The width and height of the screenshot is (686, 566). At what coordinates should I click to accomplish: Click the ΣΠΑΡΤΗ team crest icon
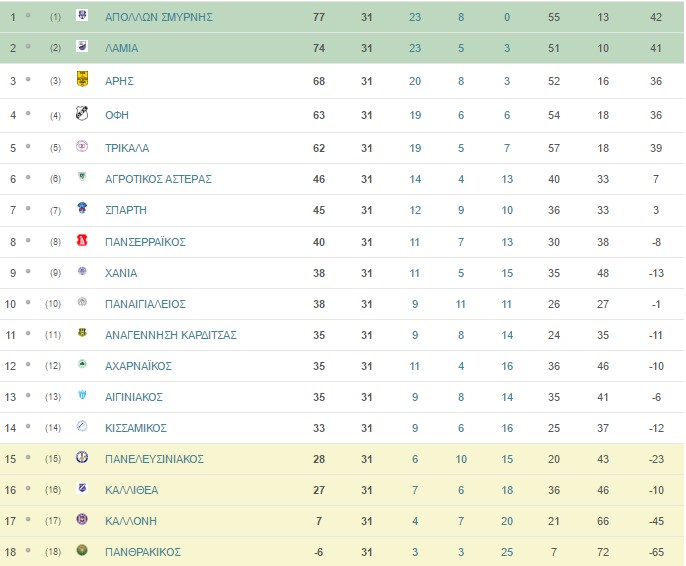pyautogui.click(x=82, y=208)
